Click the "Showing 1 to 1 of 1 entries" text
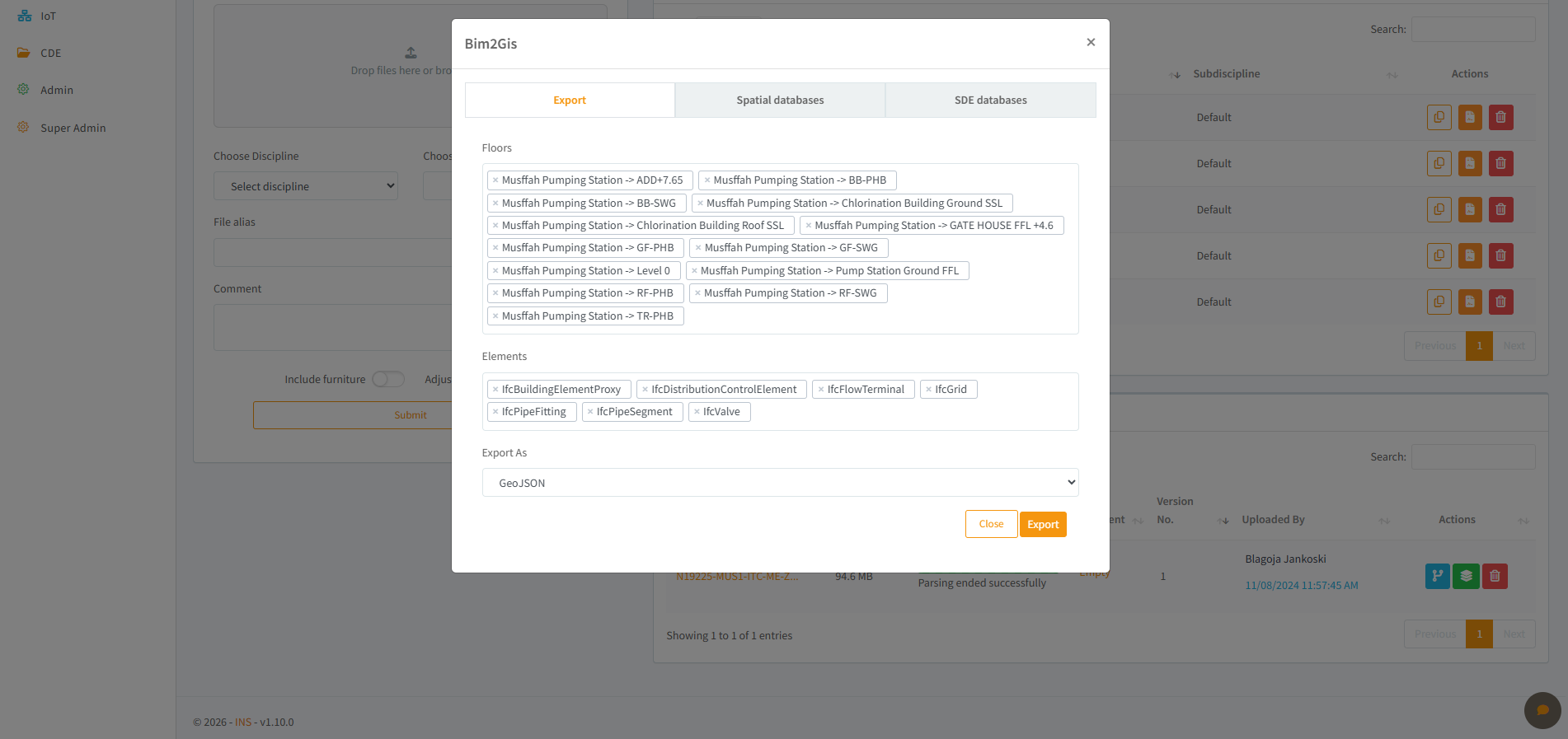 click(730, 636)
